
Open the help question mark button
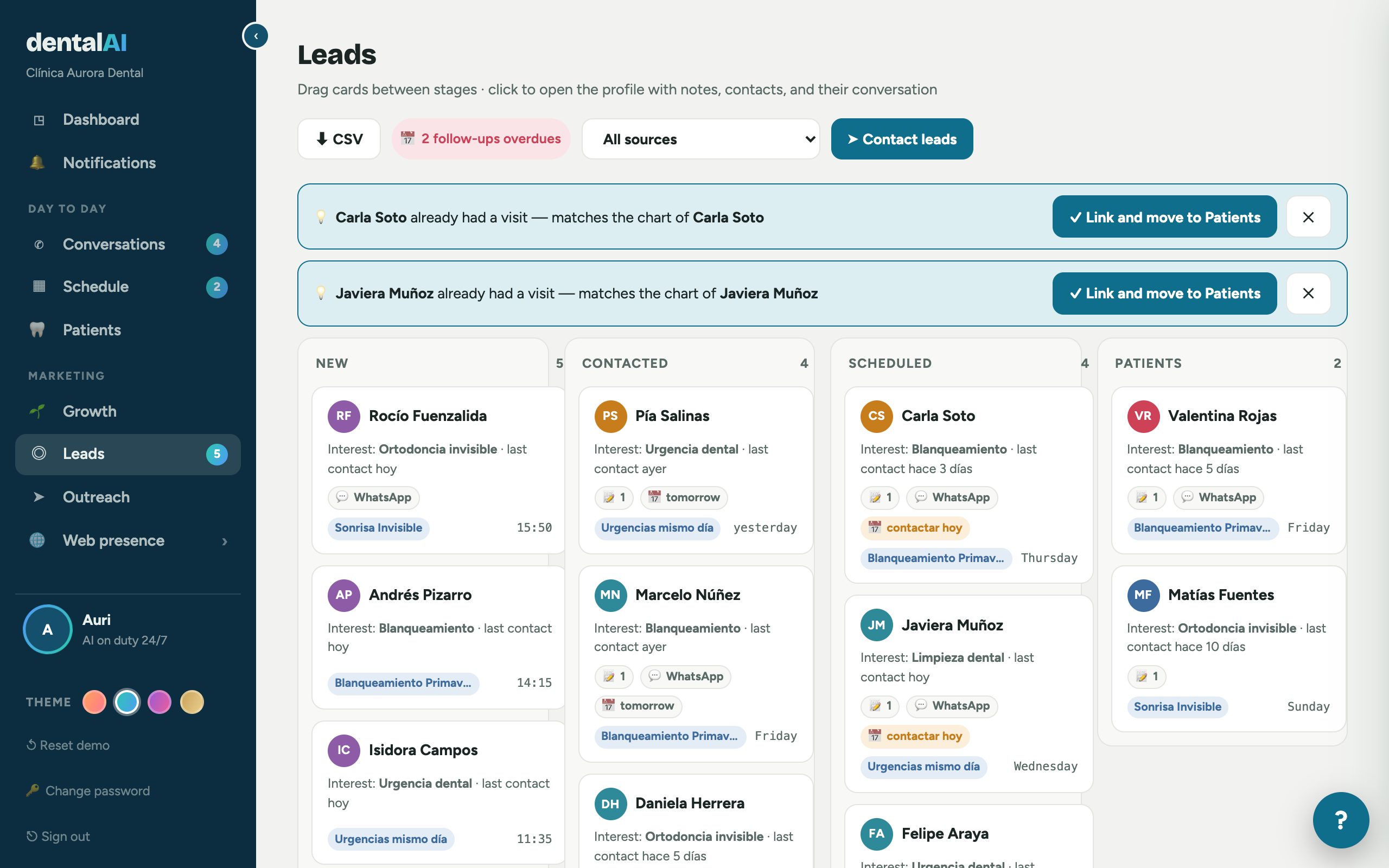(x=1341, y=820)
